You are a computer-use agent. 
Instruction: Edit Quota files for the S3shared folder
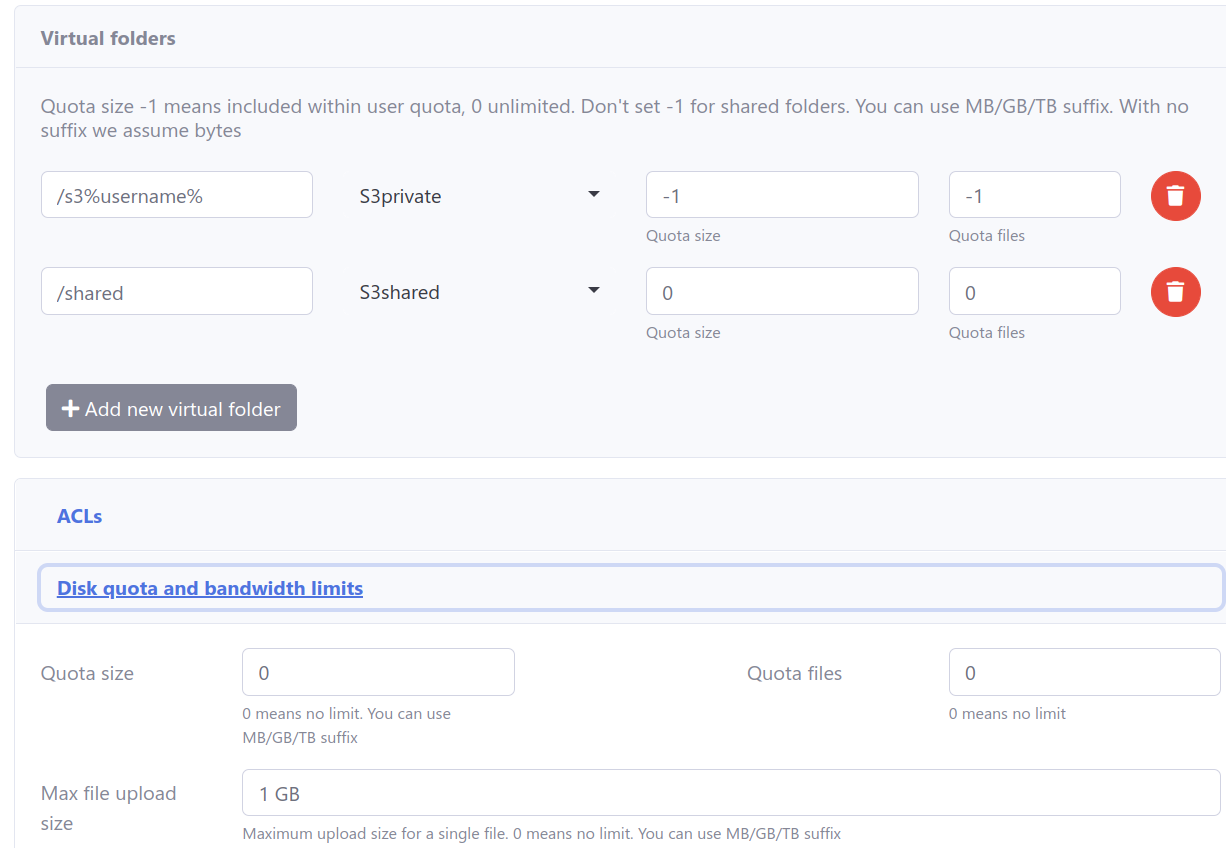point(1034,291)
